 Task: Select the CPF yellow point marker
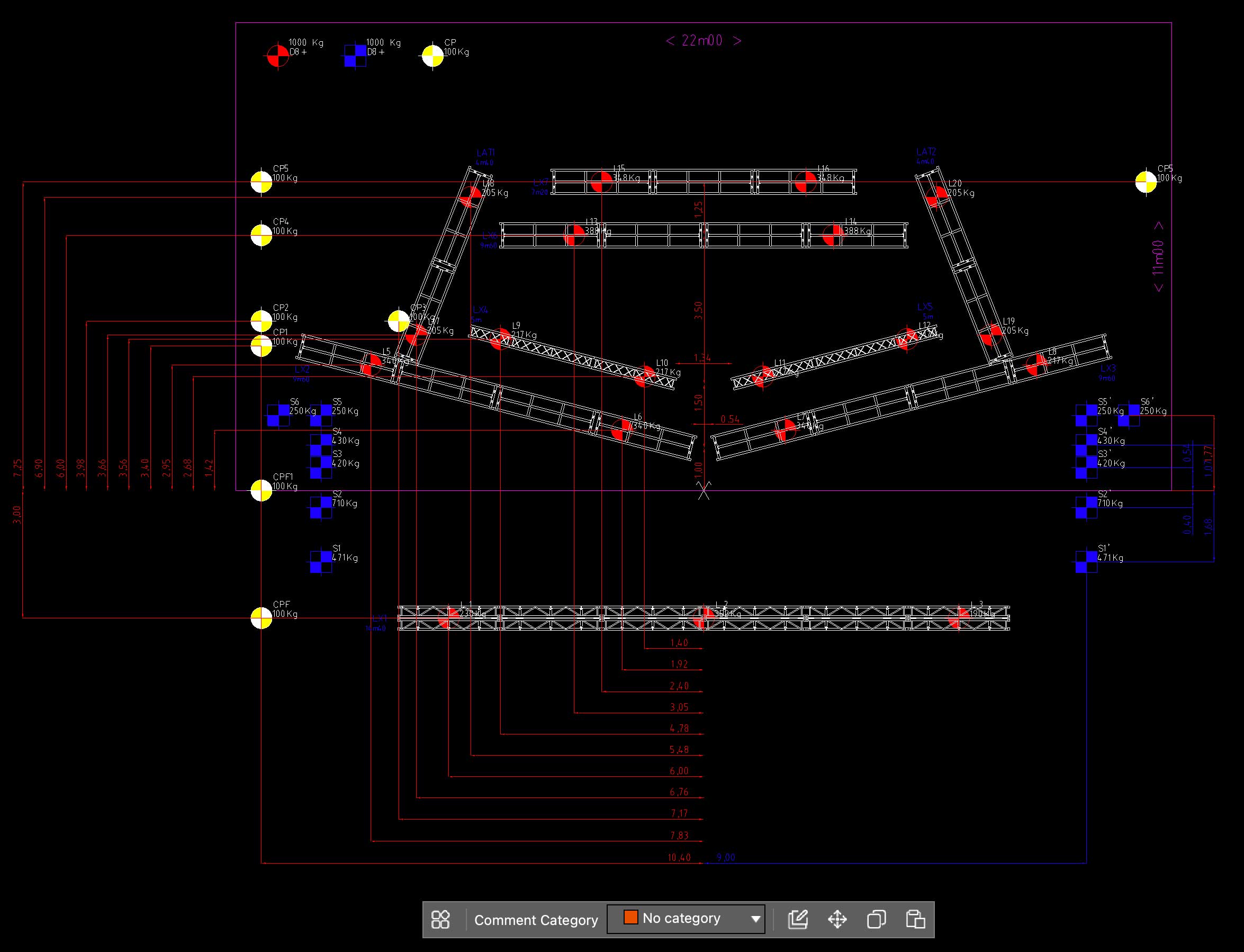point(261,618)
